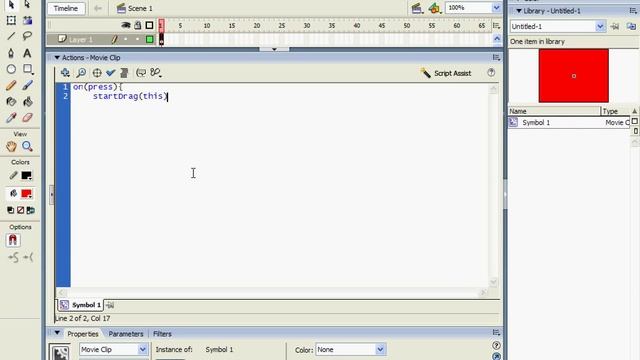Toggle library sort order arrow
Viewport: 640px width, 360px height.
pyautogui.click(x=635, y=111)
